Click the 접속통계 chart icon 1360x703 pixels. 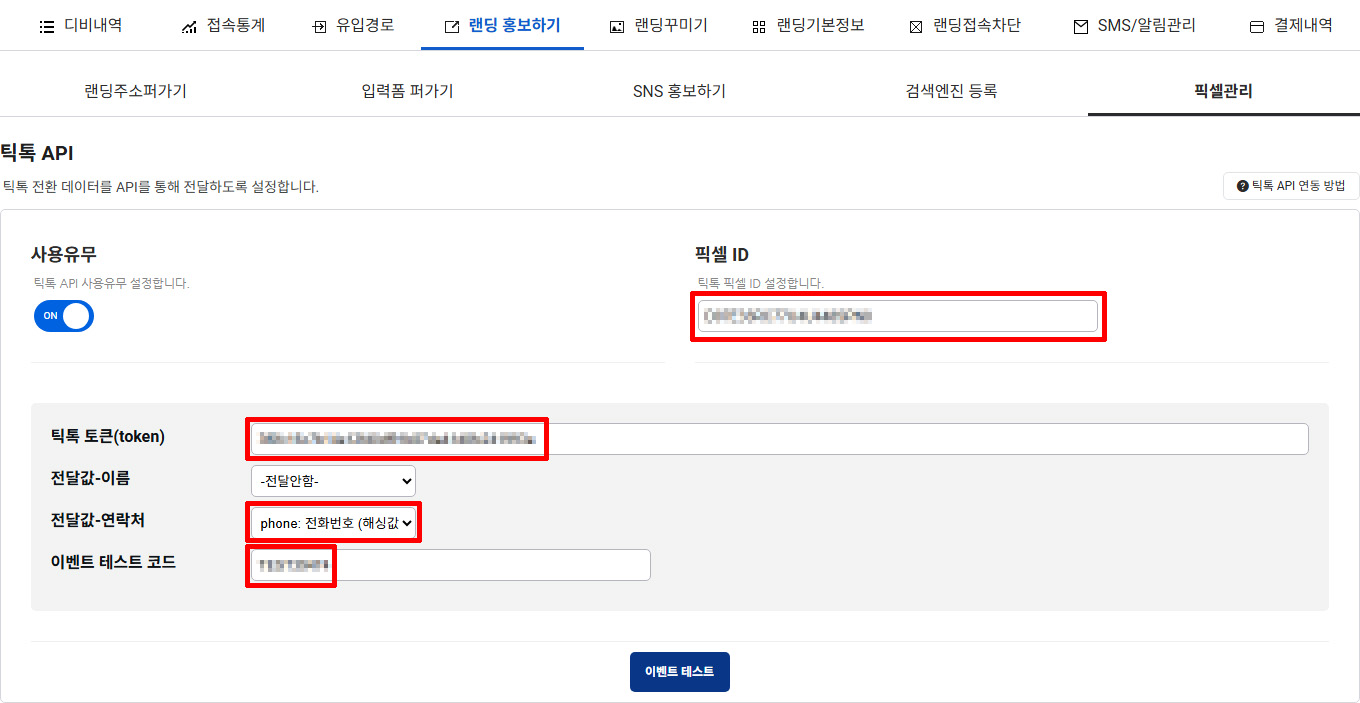[189, 27]
